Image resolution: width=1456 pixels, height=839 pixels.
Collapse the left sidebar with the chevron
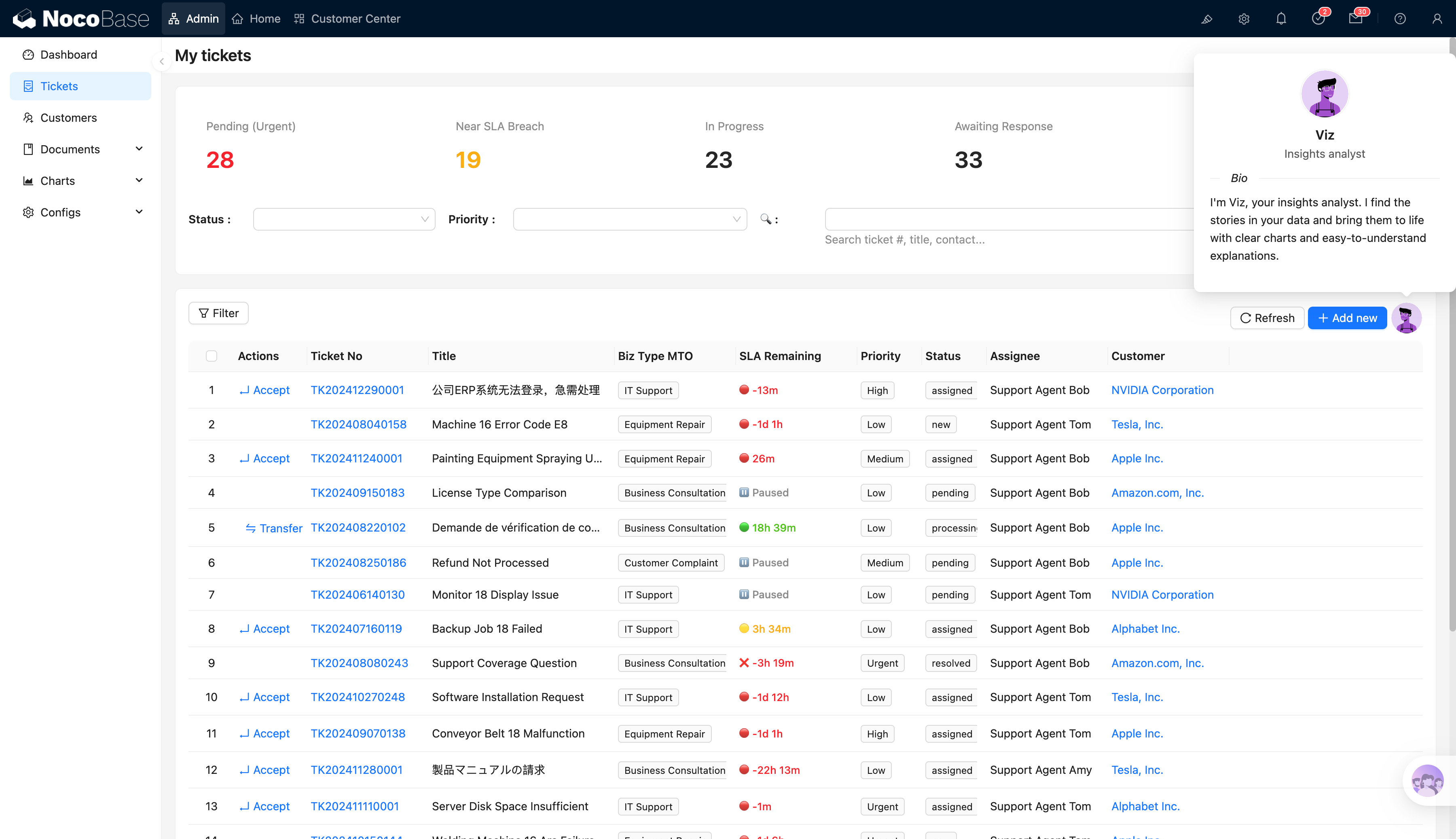click(161, 61)
